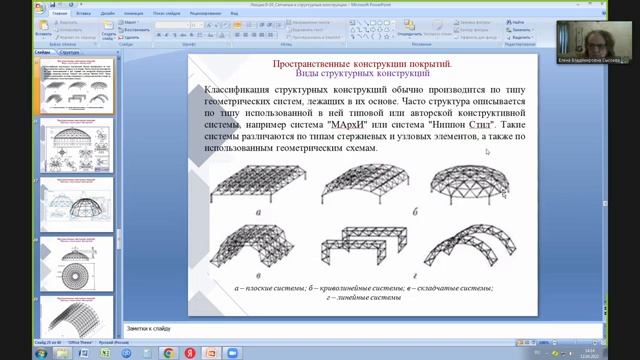Click the columns layout icon
The height and width of the screenshot is (360, 640).
click(x=270, y=36)
